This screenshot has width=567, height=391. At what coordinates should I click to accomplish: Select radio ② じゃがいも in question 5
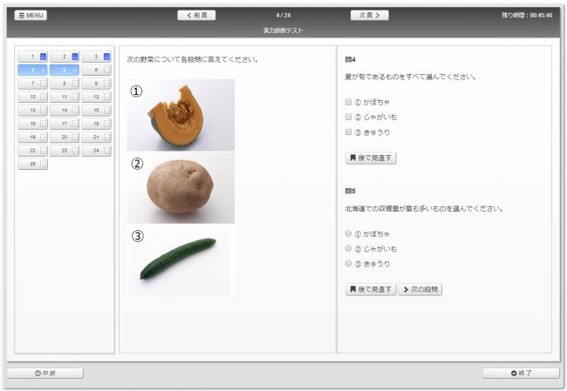[x=348, y=248]
